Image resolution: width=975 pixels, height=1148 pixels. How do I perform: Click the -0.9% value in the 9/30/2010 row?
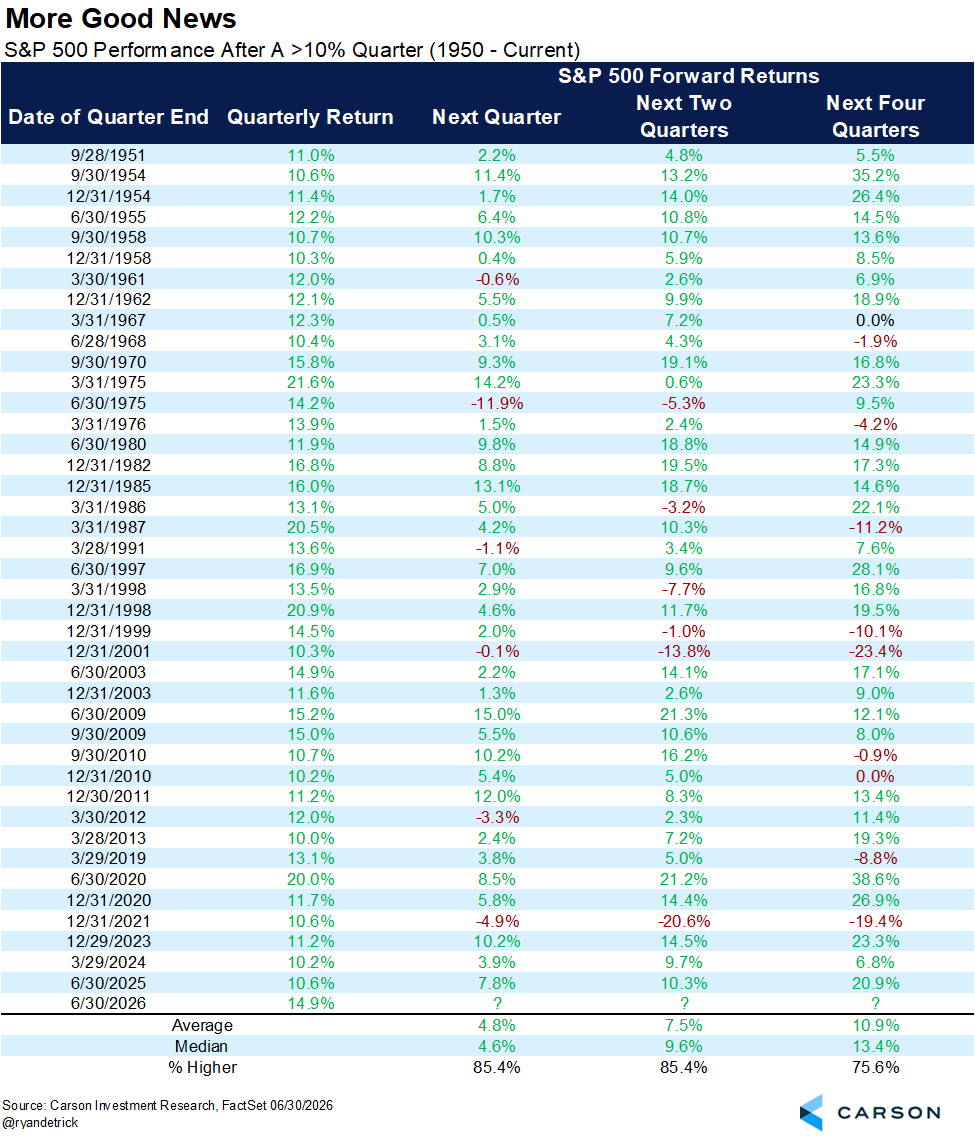click(x=875, y=756)
